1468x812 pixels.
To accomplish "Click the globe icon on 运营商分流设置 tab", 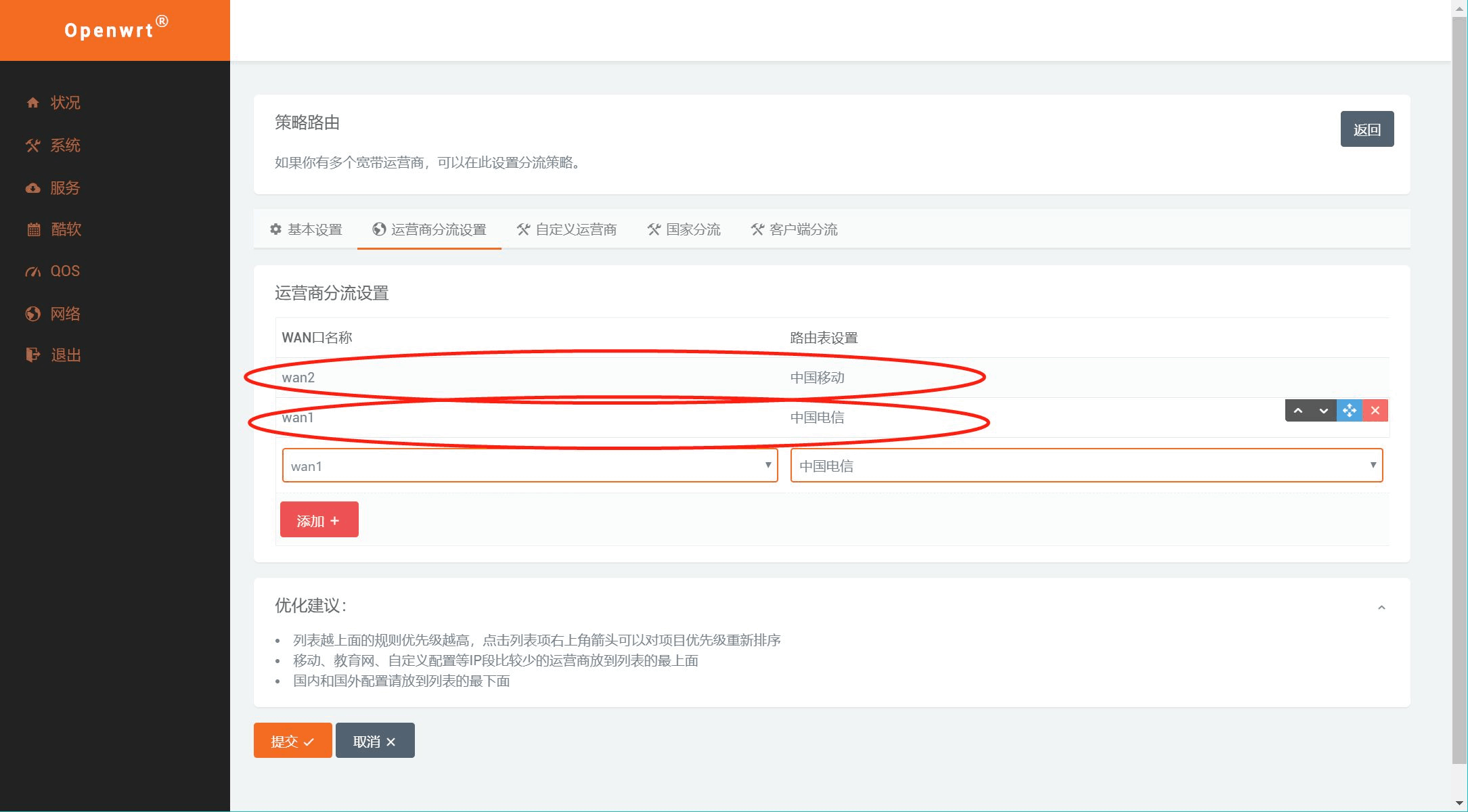I will point(379,229).
